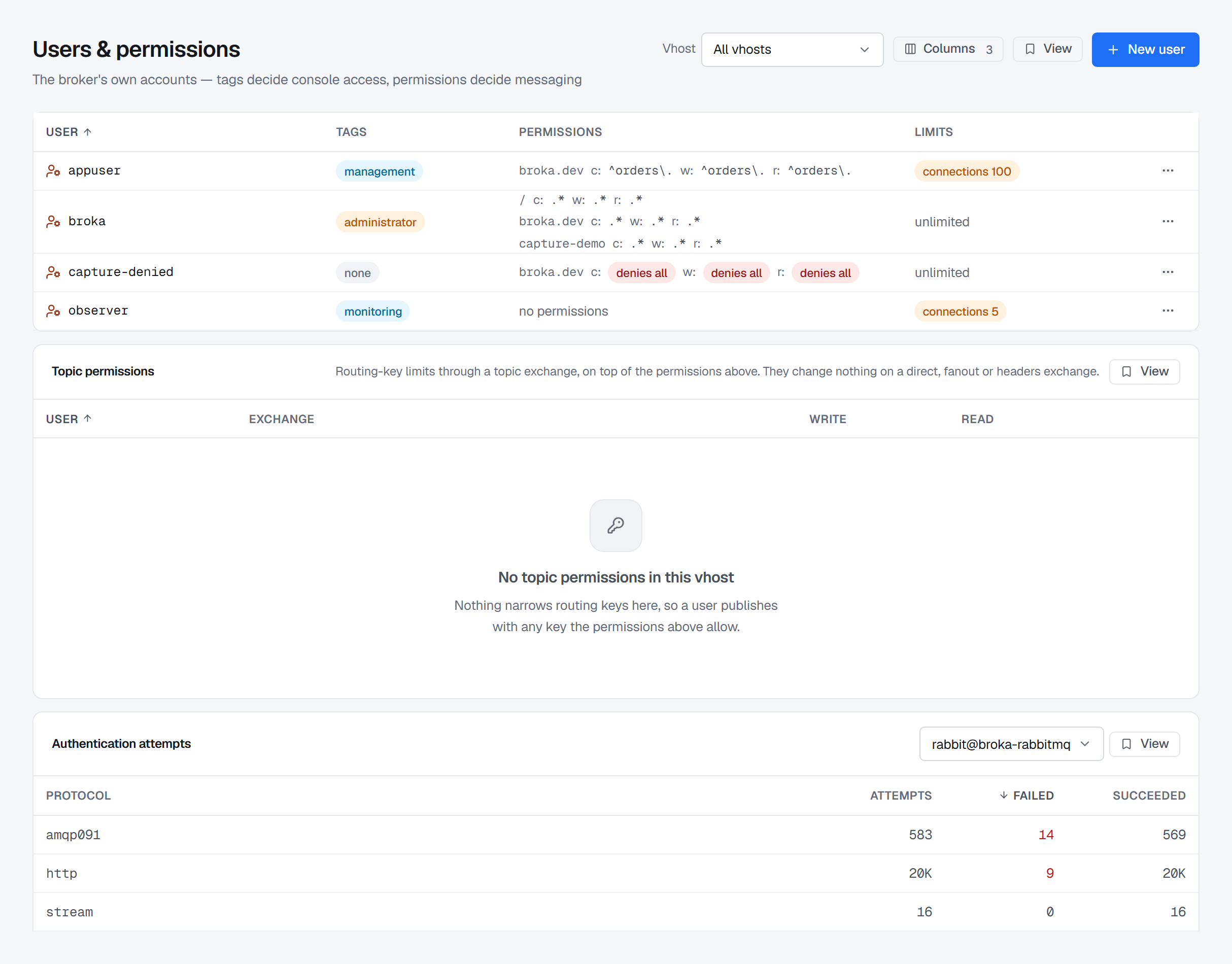Open the Columns chooser
1232x964 pixels.
947,49
